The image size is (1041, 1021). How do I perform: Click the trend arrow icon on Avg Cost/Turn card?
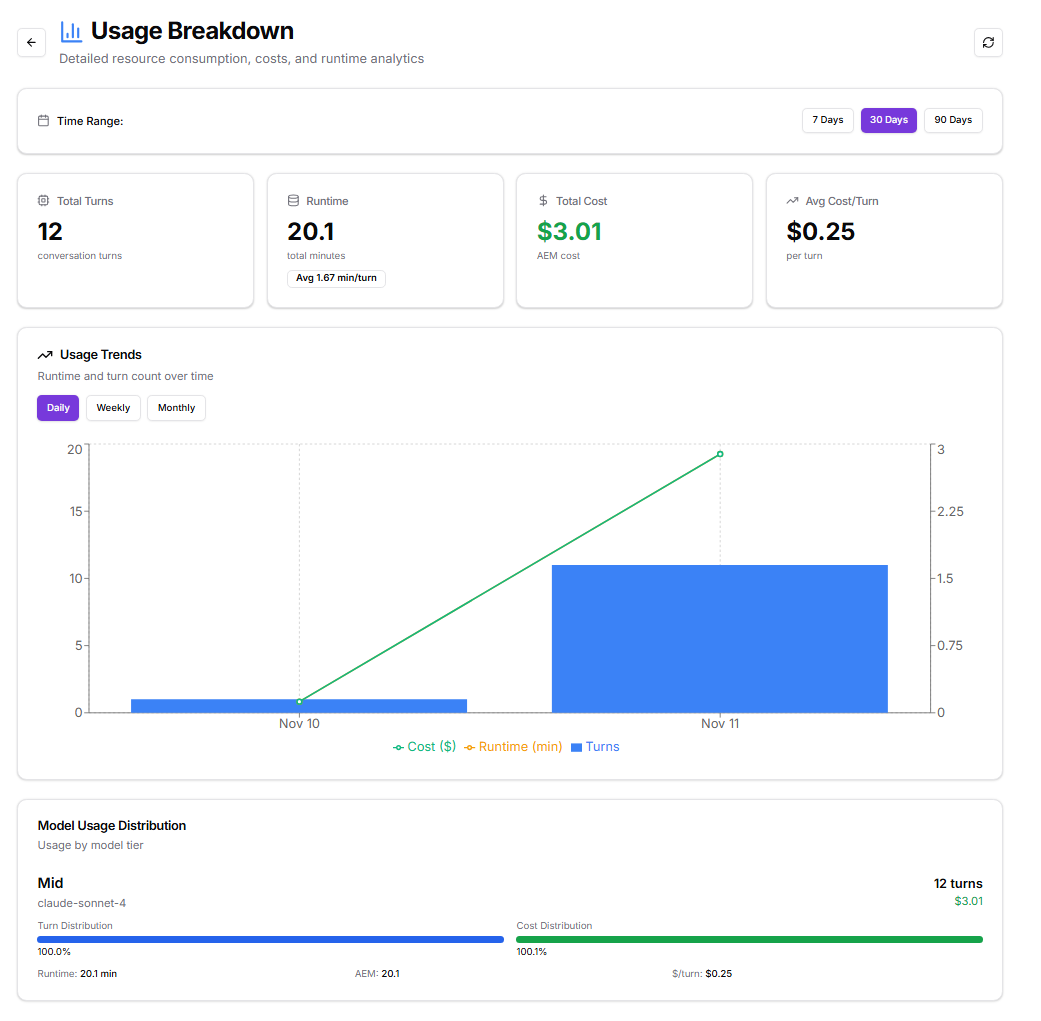(791, 200)
